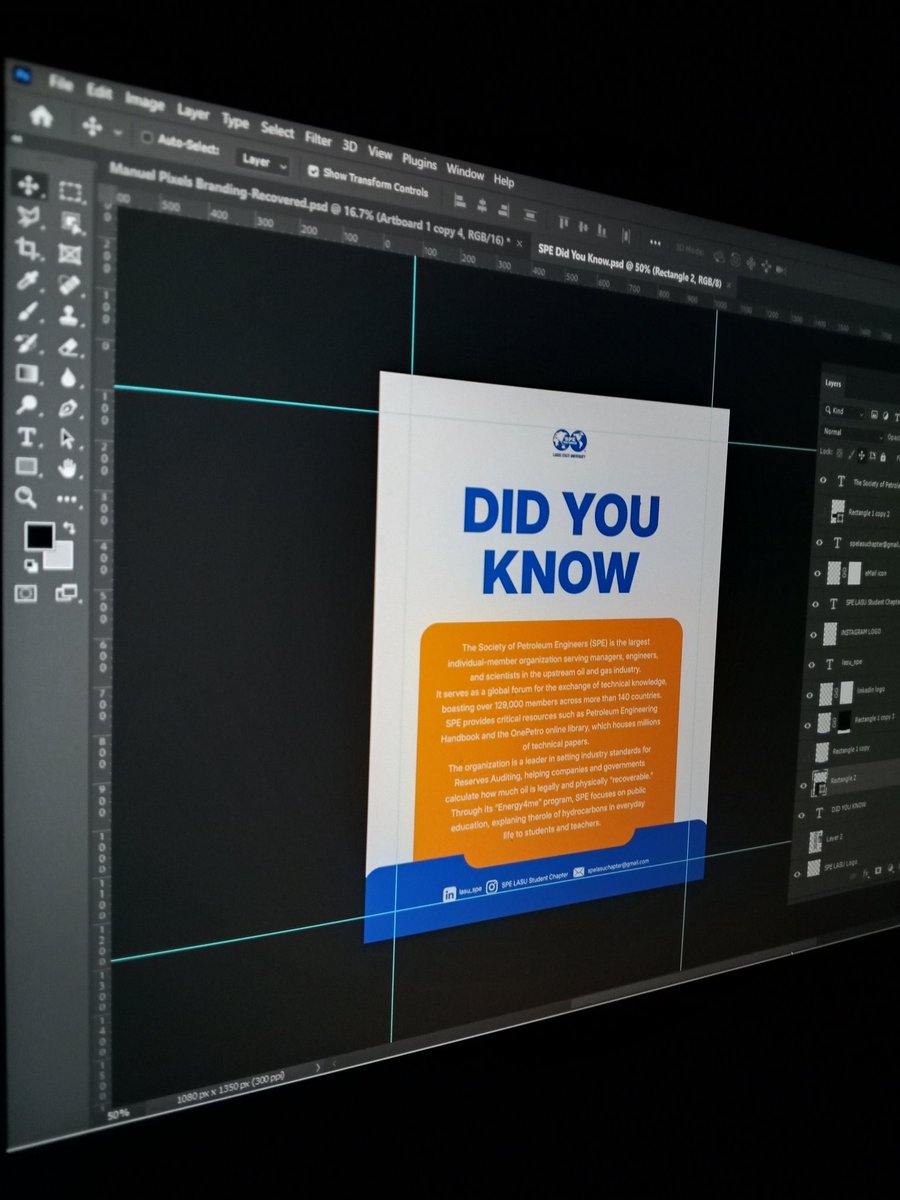
Task: Select the Crop tool
Action: (x=28, y=249)
